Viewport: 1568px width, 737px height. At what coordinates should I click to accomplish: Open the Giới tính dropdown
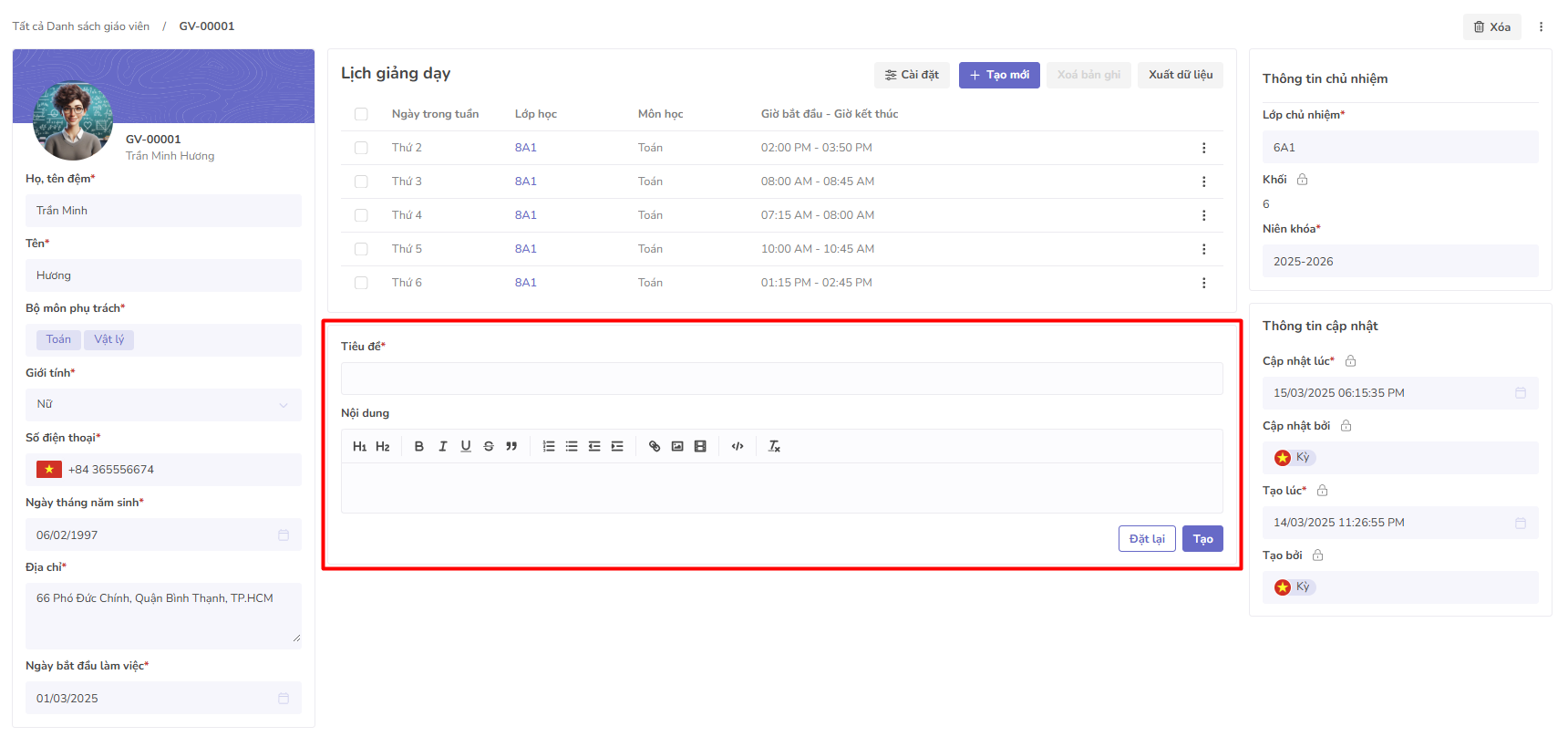(163, 404)
